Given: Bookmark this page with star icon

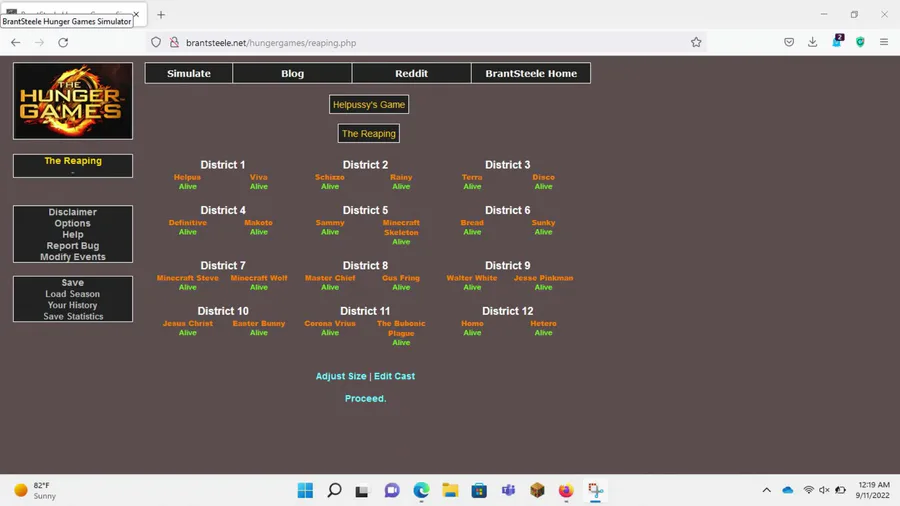Looking at the screenshot, I should pos(696,42).
